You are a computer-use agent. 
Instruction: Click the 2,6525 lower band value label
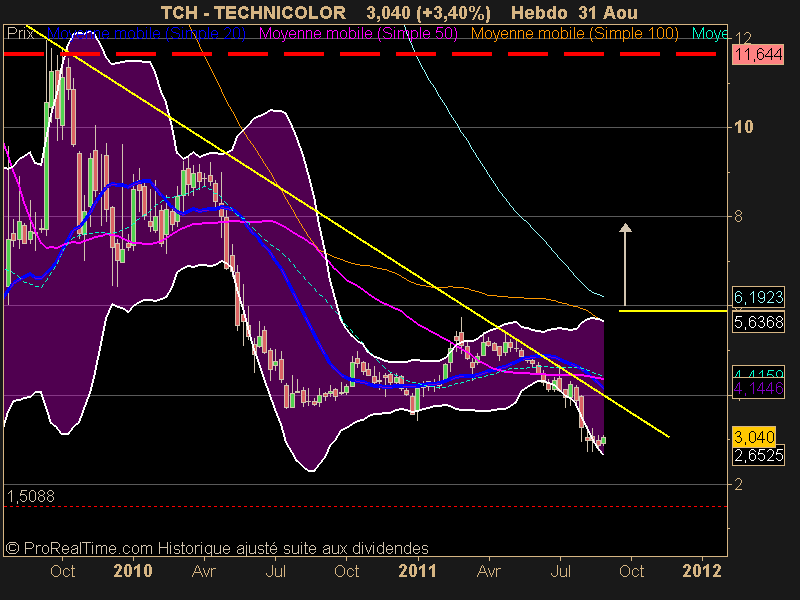click(758, 455)
